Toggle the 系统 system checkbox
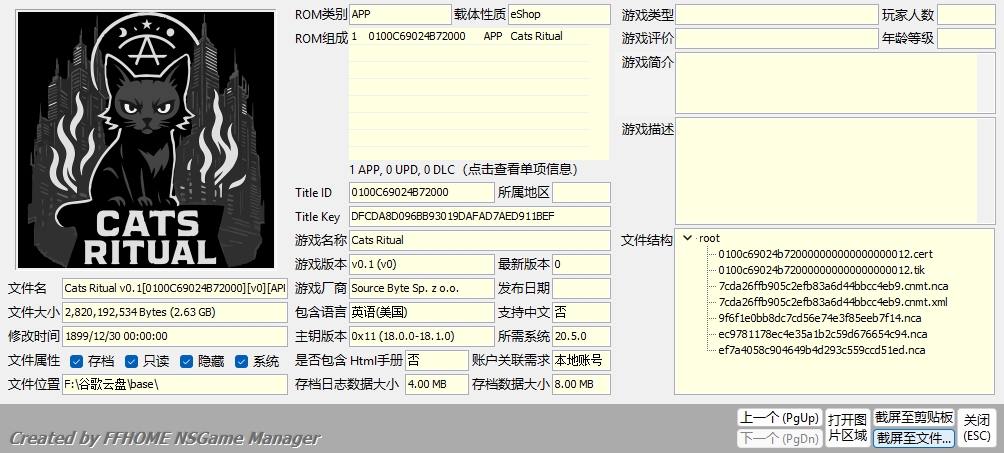 241,361
